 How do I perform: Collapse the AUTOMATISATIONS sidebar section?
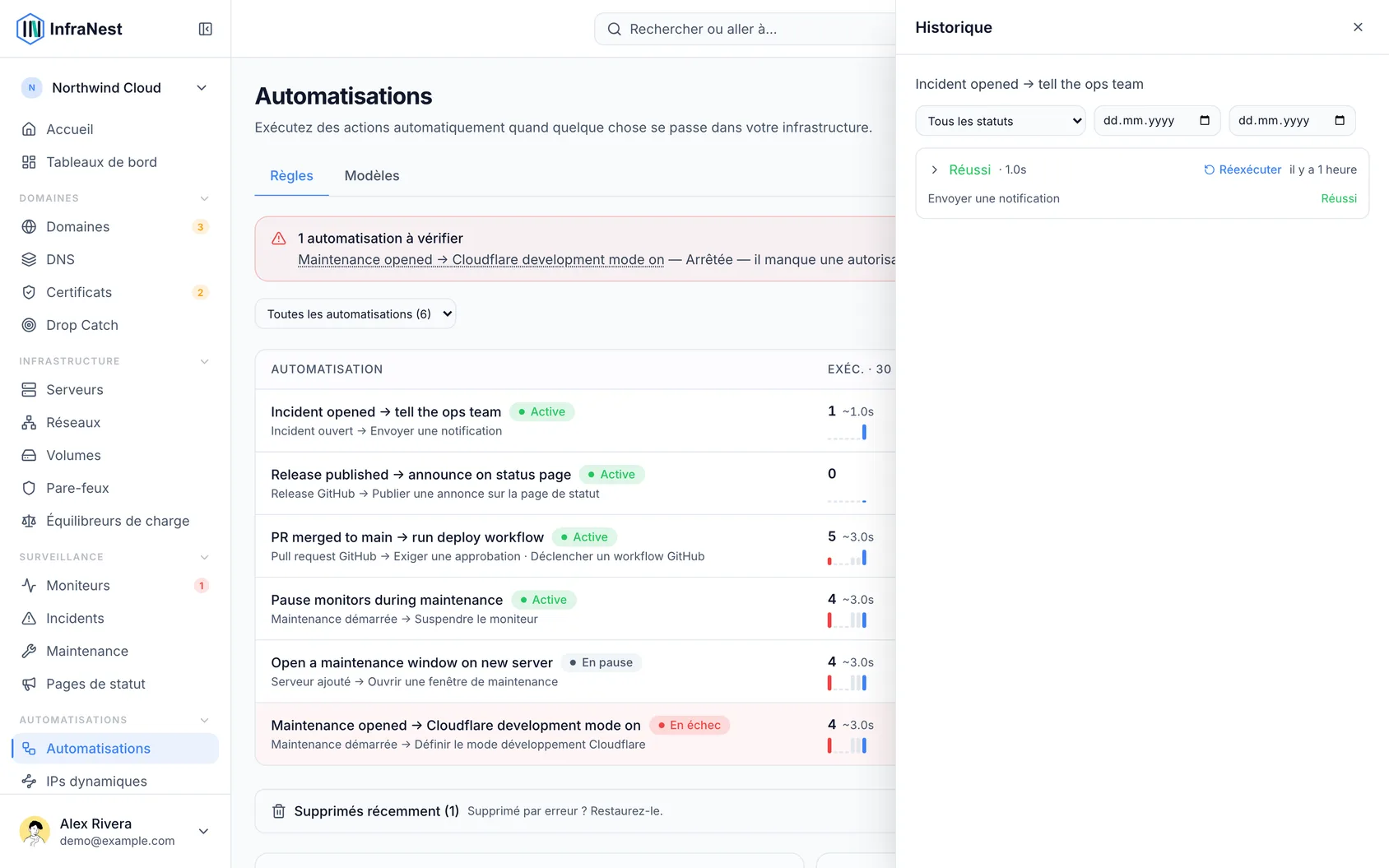(x=204, y=720)
